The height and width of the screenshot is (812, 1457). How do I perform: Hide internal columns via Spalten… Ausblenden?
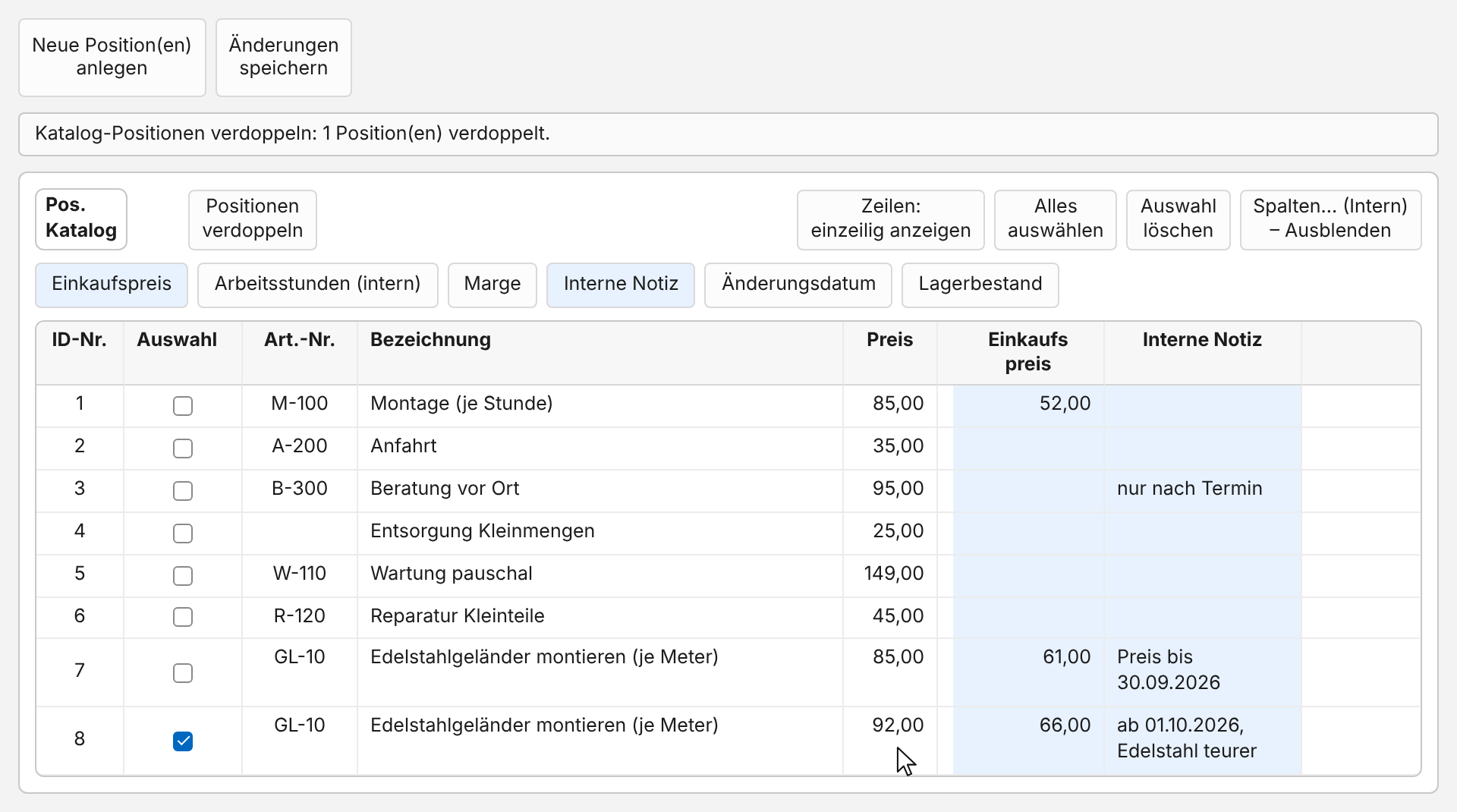tap(1330, 219)
